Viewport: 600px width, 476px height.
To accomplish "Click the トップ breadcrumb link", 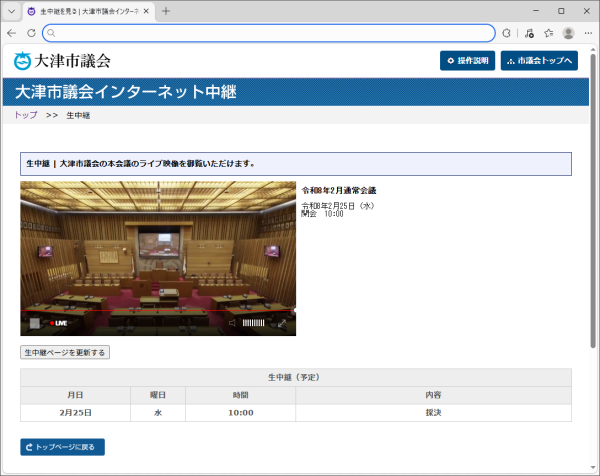I will click(26, 115).
